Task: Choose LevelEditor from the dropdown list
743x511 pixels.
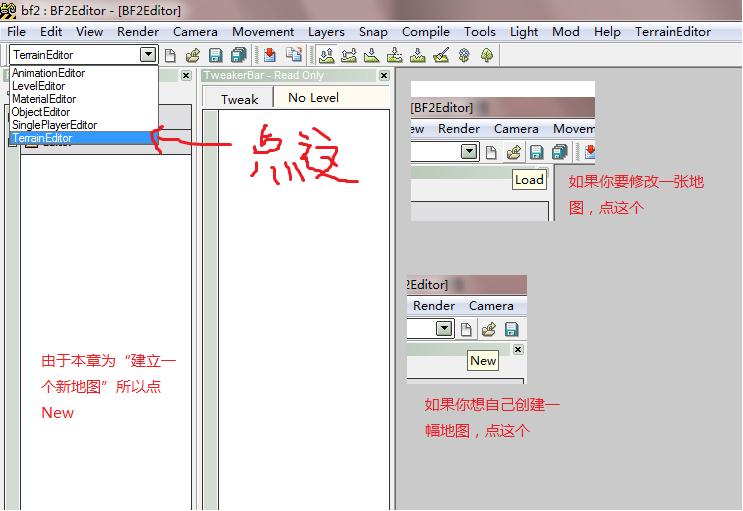Action: [x=38, y=86]
